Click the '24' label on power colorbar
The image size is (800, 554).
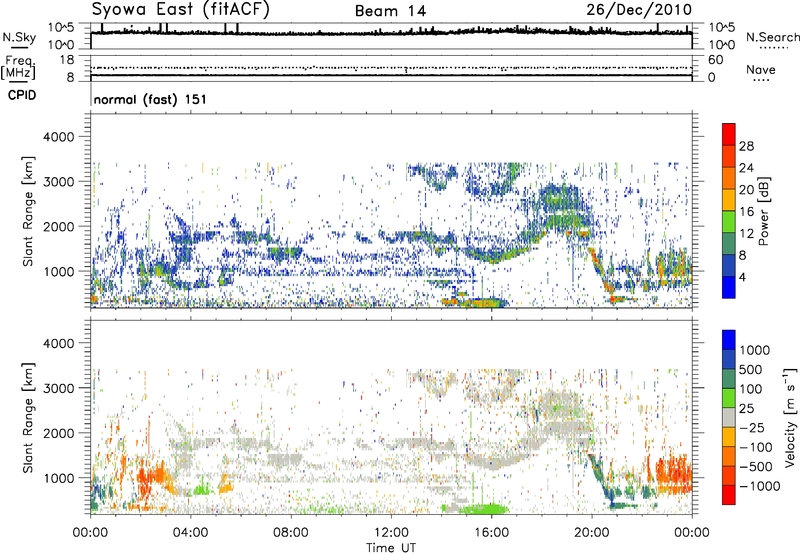pyautogui.click(x=746, y=168)
